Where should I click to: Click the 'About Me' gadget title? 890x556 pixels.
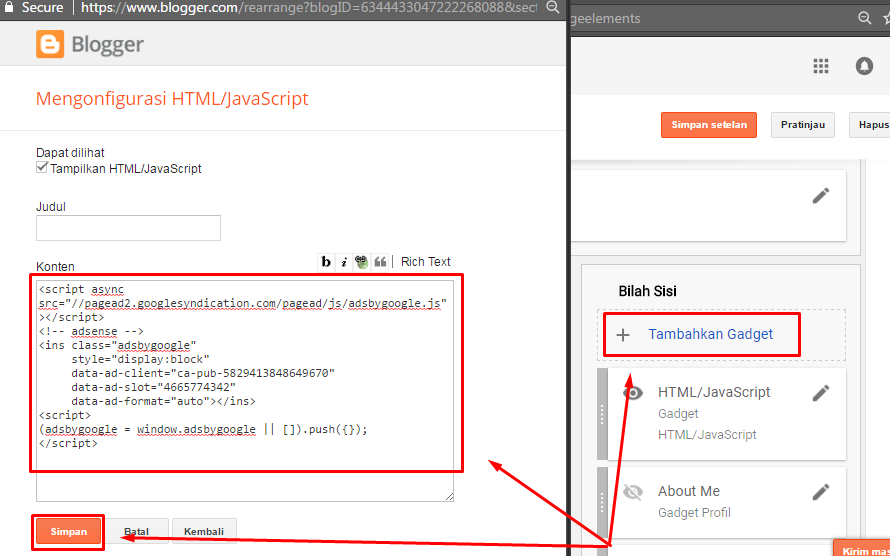tap(689, 491)
